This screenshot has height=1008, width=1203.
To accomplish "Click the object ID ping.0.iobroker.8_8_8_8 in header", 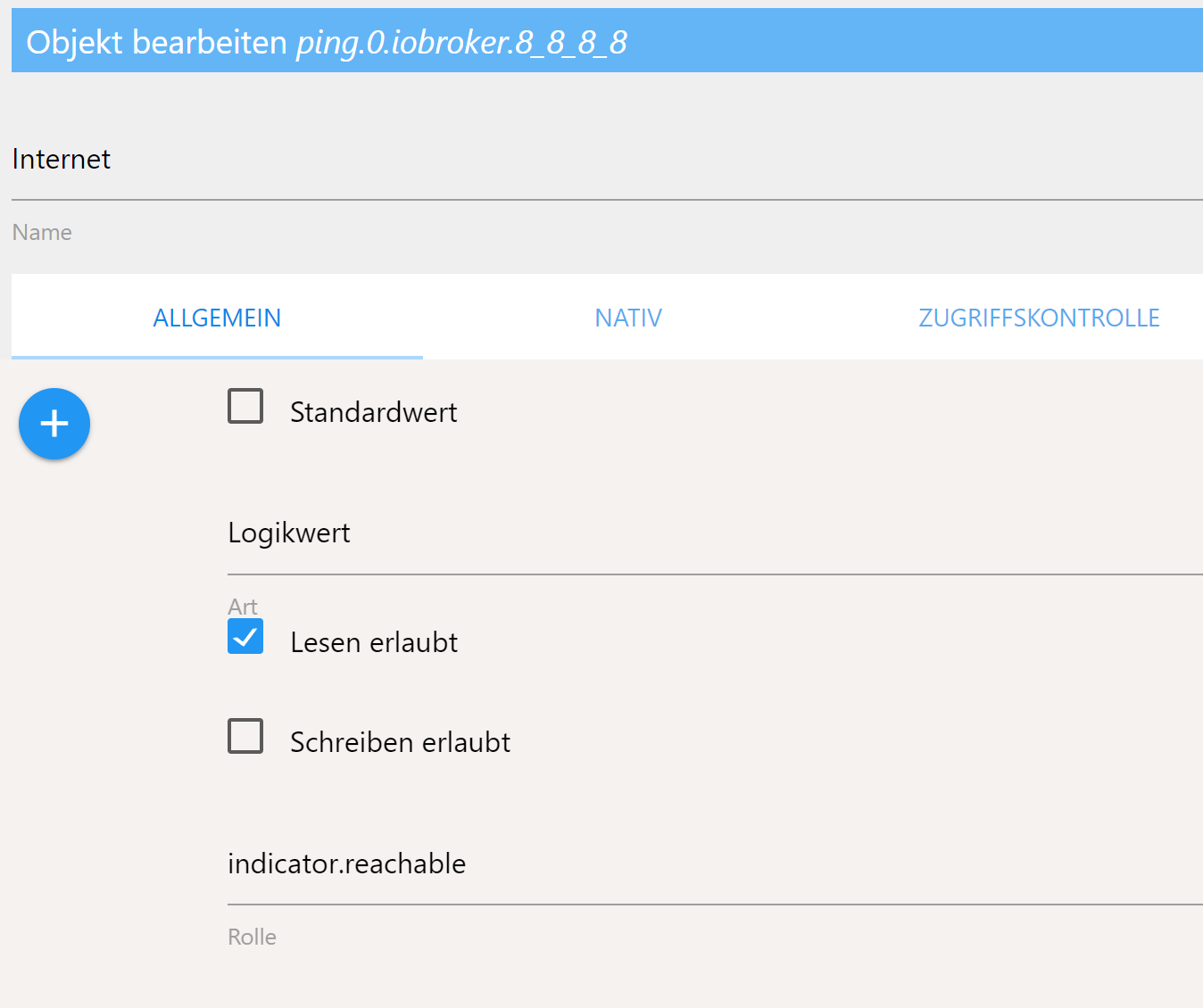I will (x=461, y=42).
